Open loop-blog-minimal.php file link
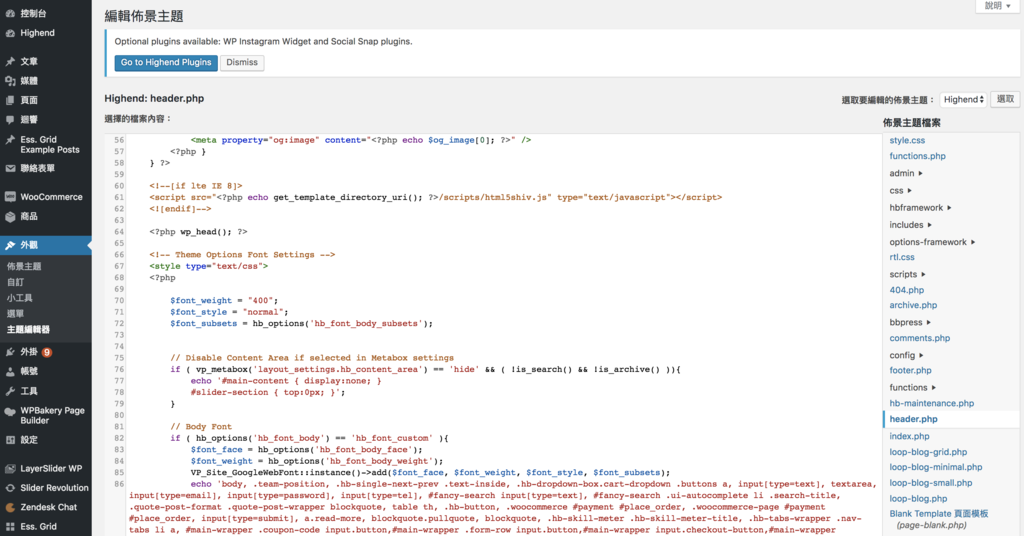 coord(936,467)
